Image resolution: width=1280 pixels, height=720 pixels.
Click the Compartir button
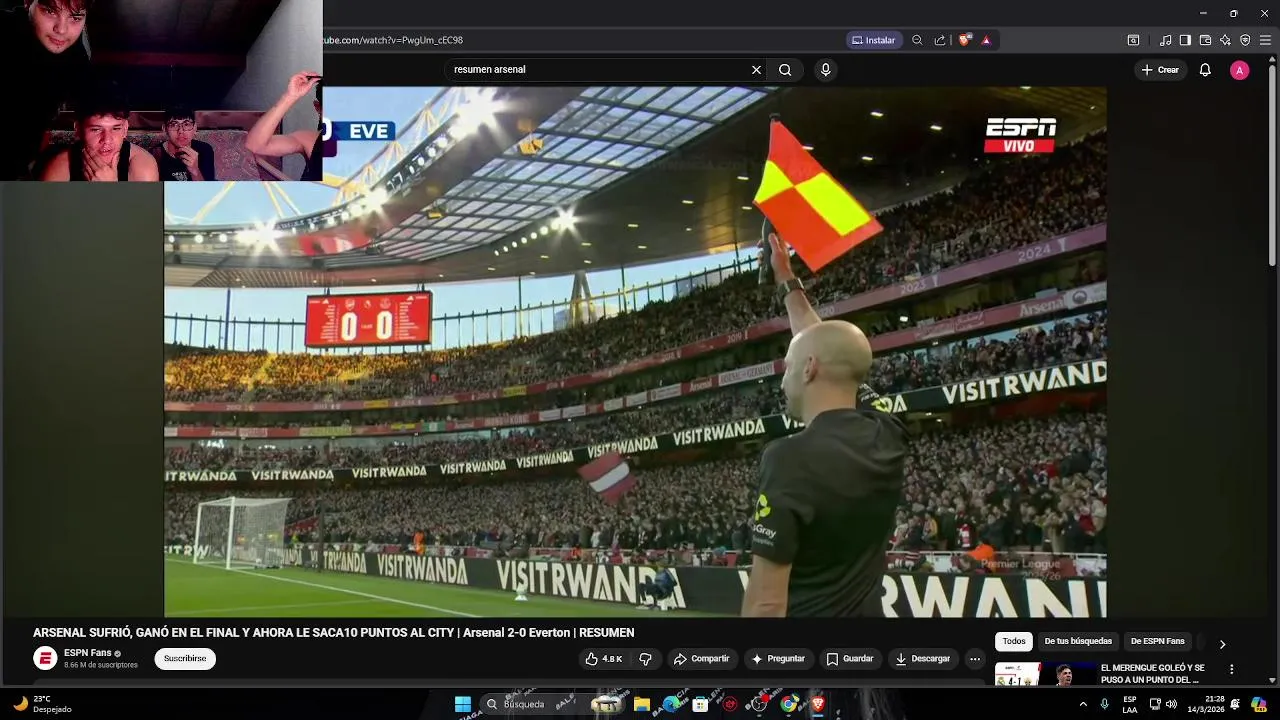(x=701, y=659)
